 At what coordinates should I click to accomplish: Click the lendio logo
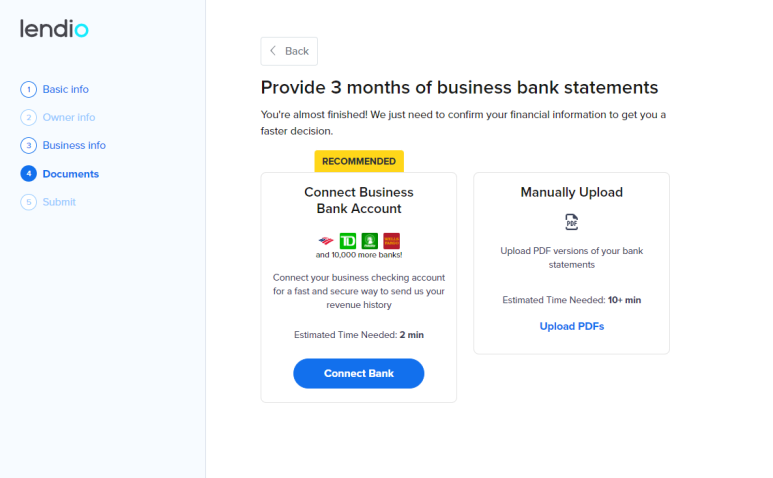pyautogui.click(x=54, y=29)
